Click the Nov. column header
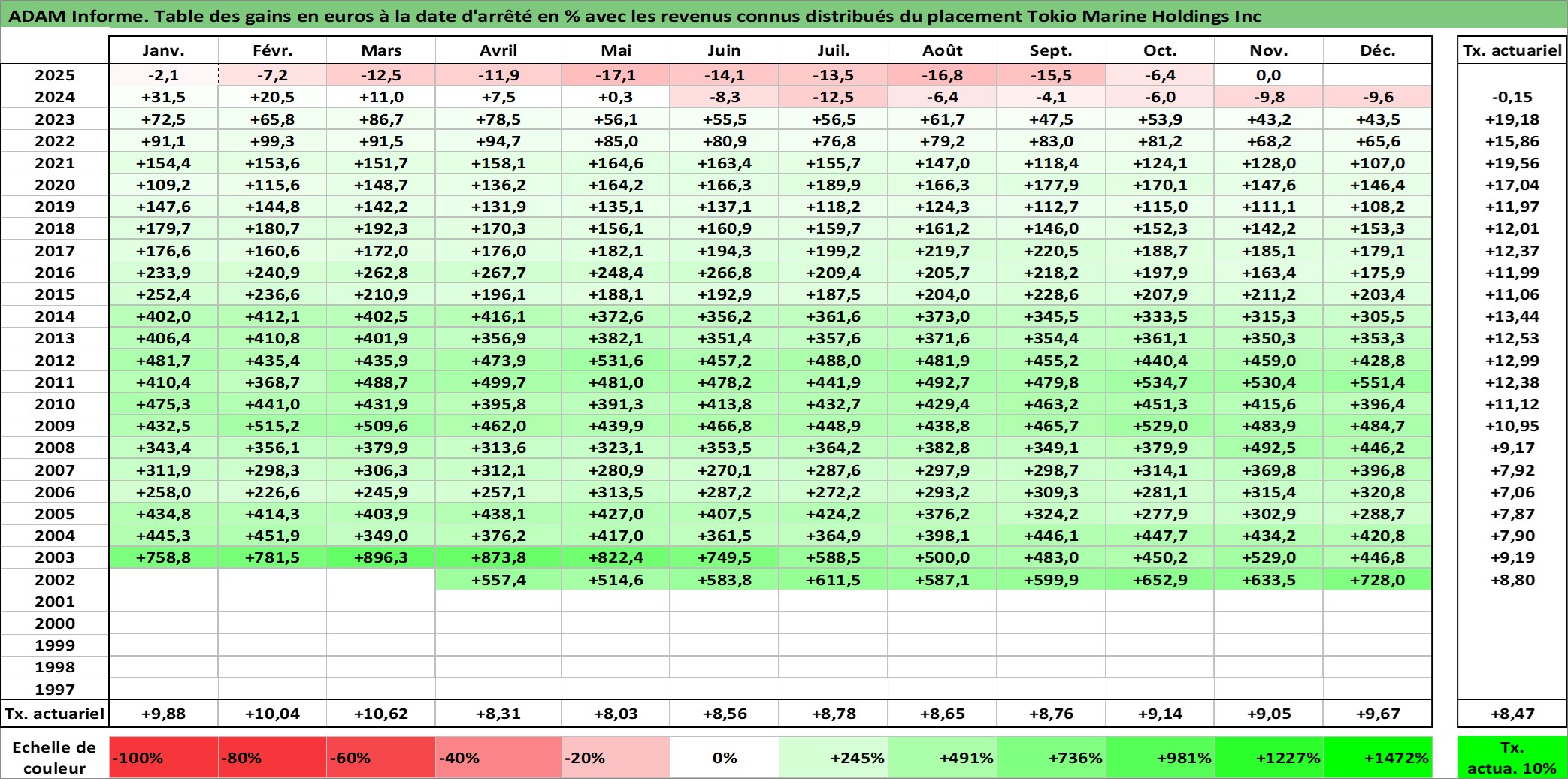The image size is (1568, 779). tap(1269, 50)
